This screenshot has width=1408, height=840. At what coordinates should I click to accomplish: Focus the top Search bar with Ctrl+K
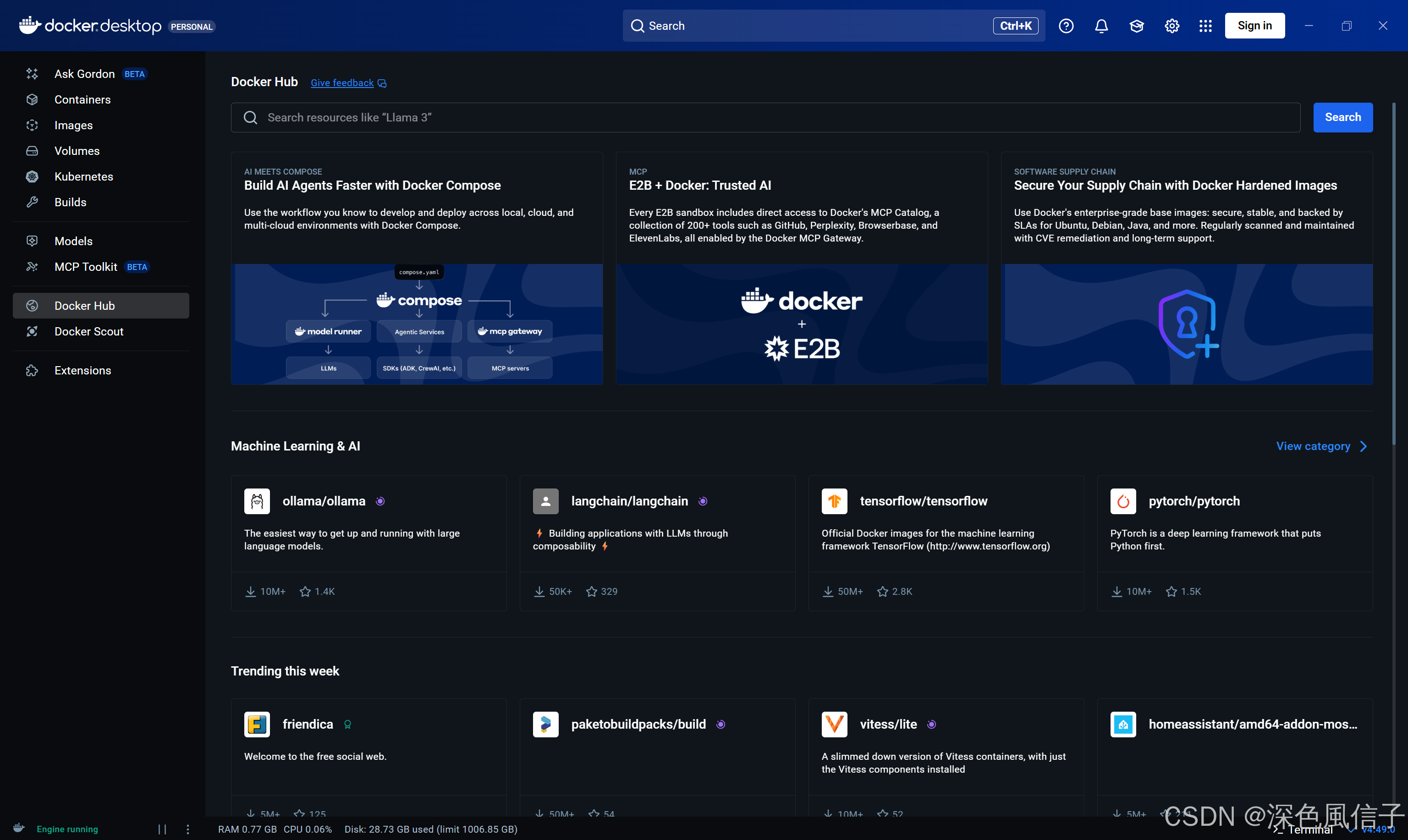(x=834, y=26)
